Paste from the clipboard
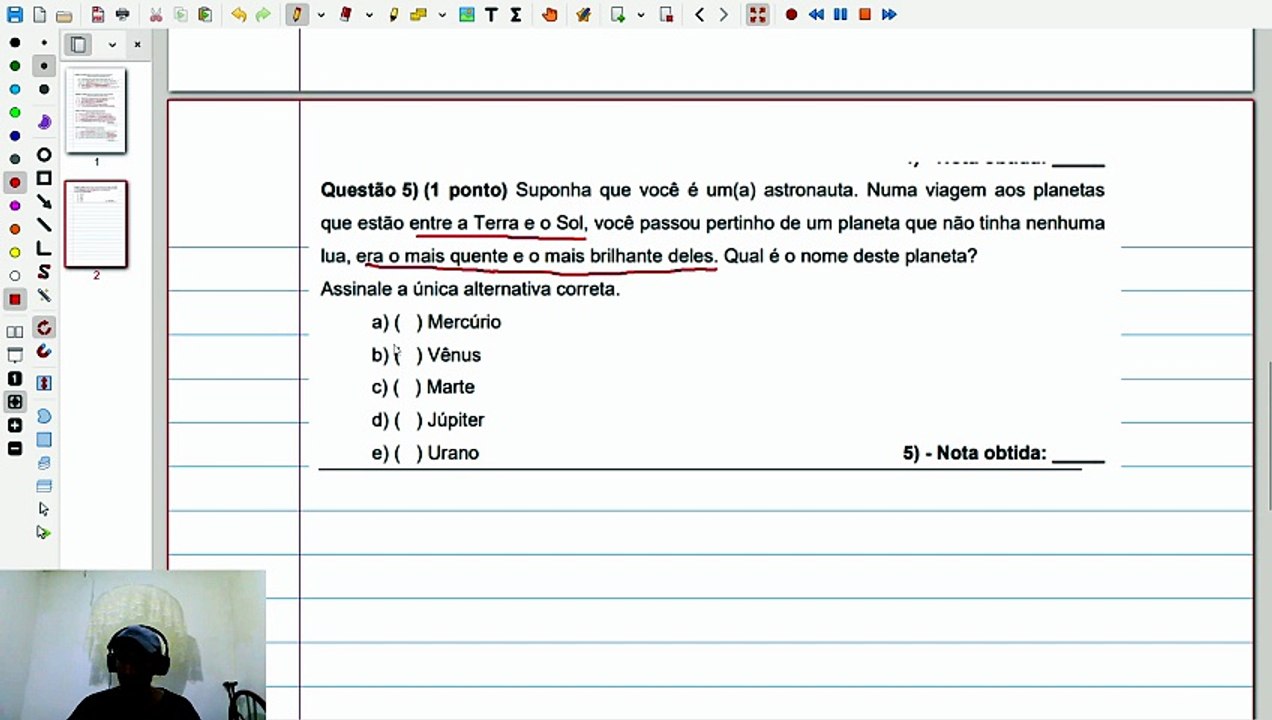This screenshot has height=720, width=1272. [205, 15]
